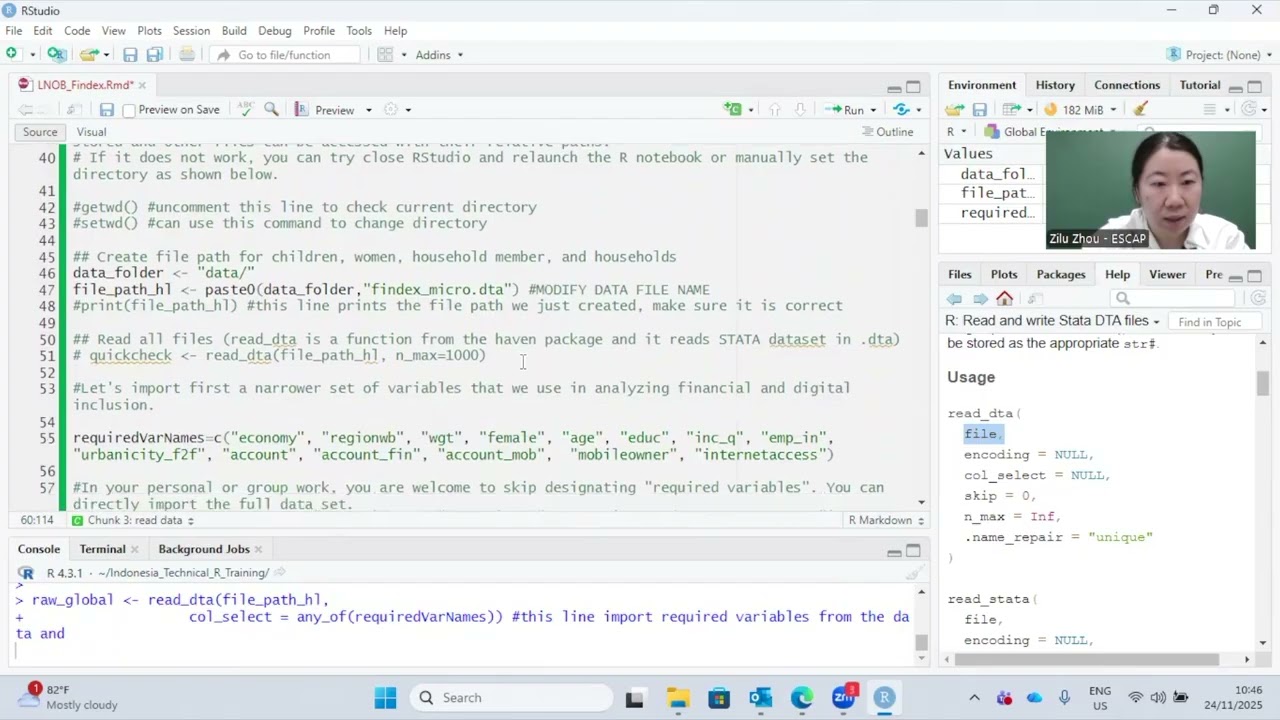Click the Run button
1280x720 pixels.
[x=845, y=110]
